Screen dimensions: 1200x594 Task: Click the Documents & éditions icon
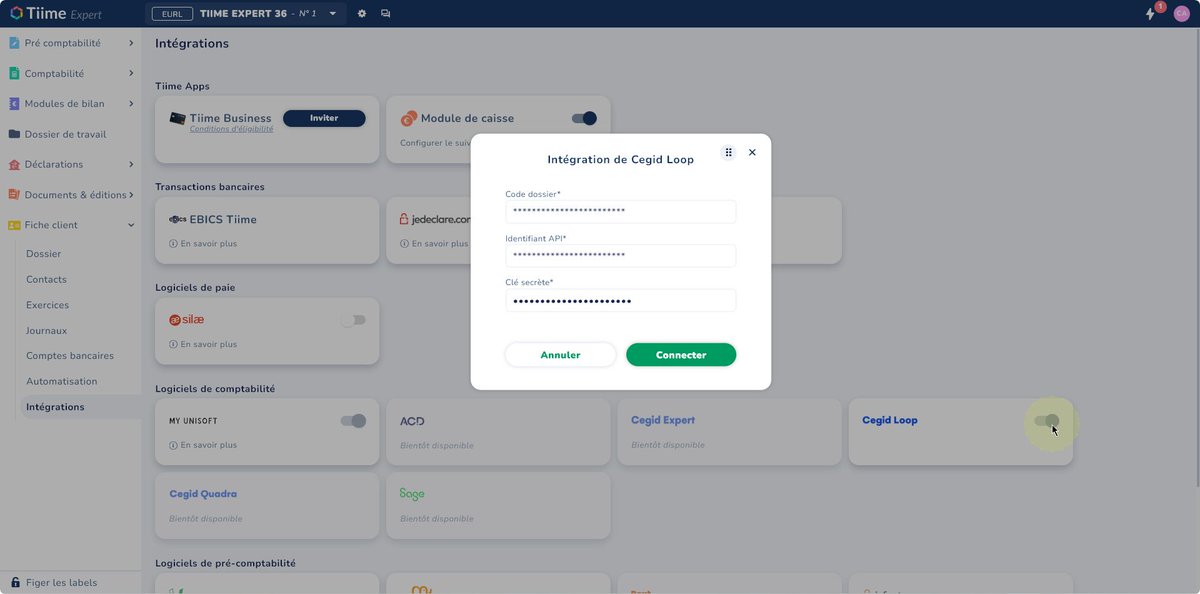[x=15, y=195]
